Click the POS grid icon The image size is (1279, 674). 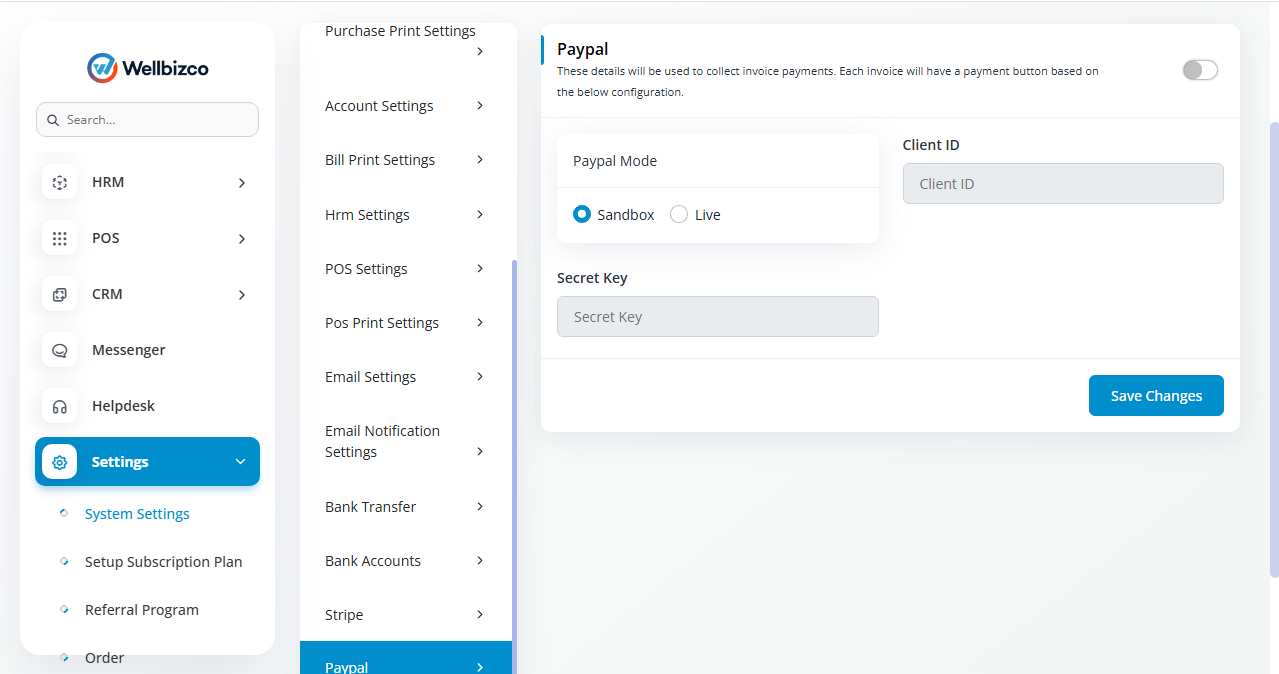[59, 238]
